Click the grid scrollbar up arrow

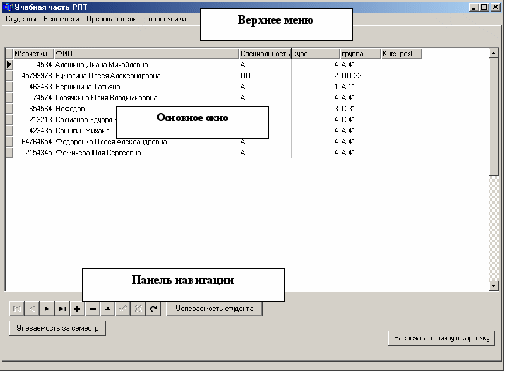pos(494,53)
